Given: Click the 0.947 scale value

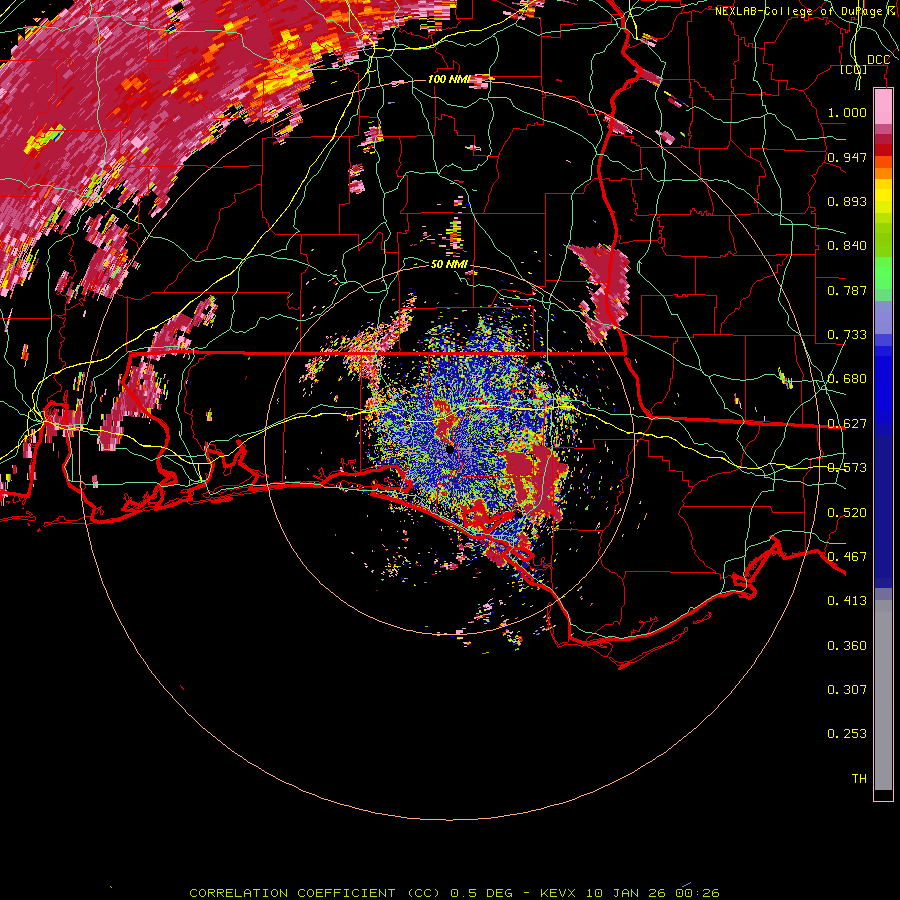Looking at the screenshot, I should (x=847, y=157).
